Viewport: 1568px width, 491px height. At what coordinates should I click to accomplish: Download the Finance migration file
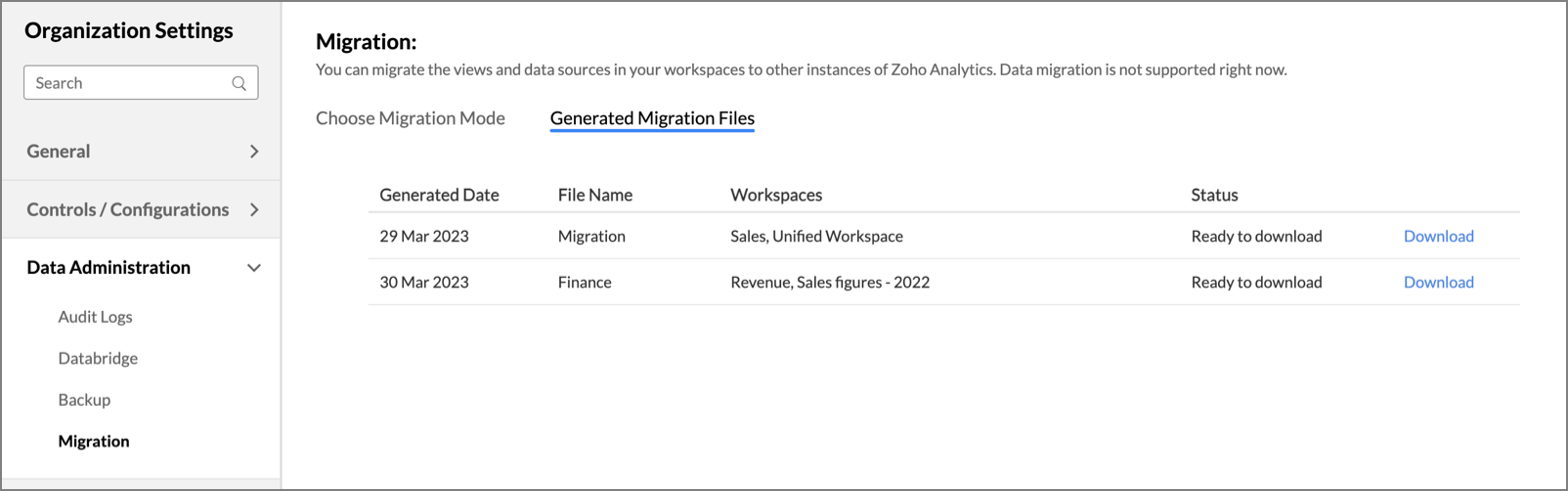pyautogui.click(x=1438, y=282)
